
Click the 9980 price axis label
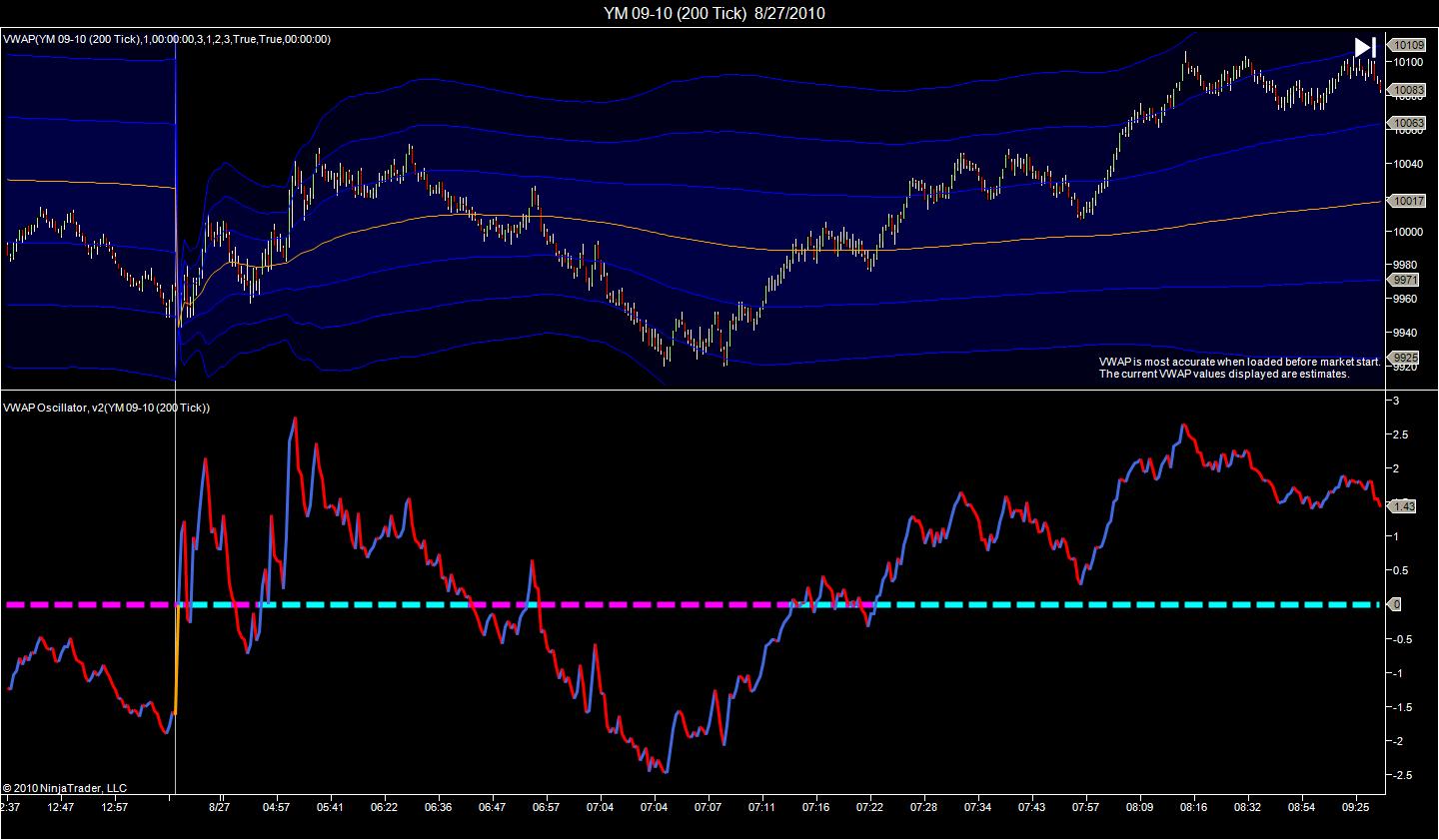click(x=1405, y=266)
